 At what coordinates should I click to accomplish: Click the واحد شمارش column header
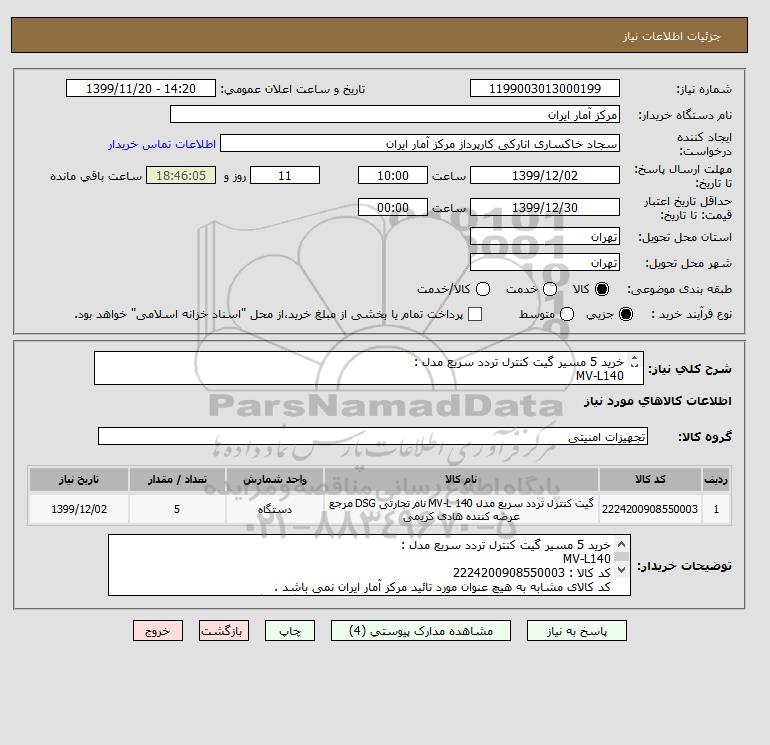point(275,479)
